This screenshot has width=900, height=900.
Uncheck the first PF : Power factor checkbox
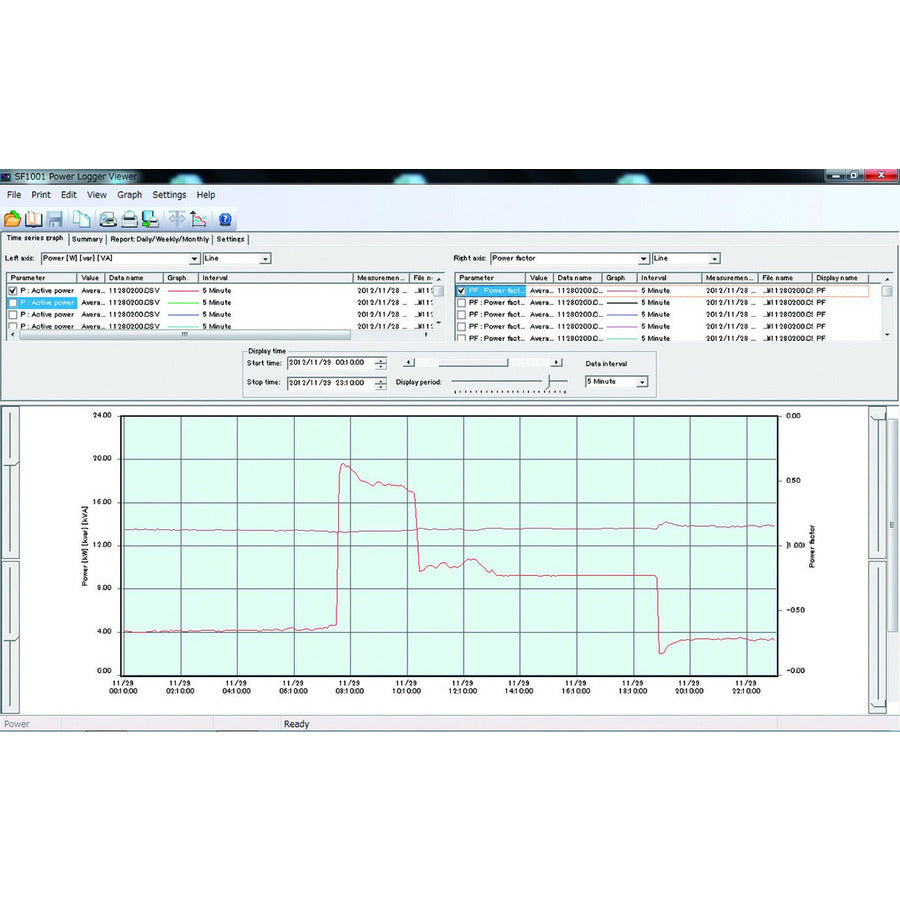click(461, 291)
